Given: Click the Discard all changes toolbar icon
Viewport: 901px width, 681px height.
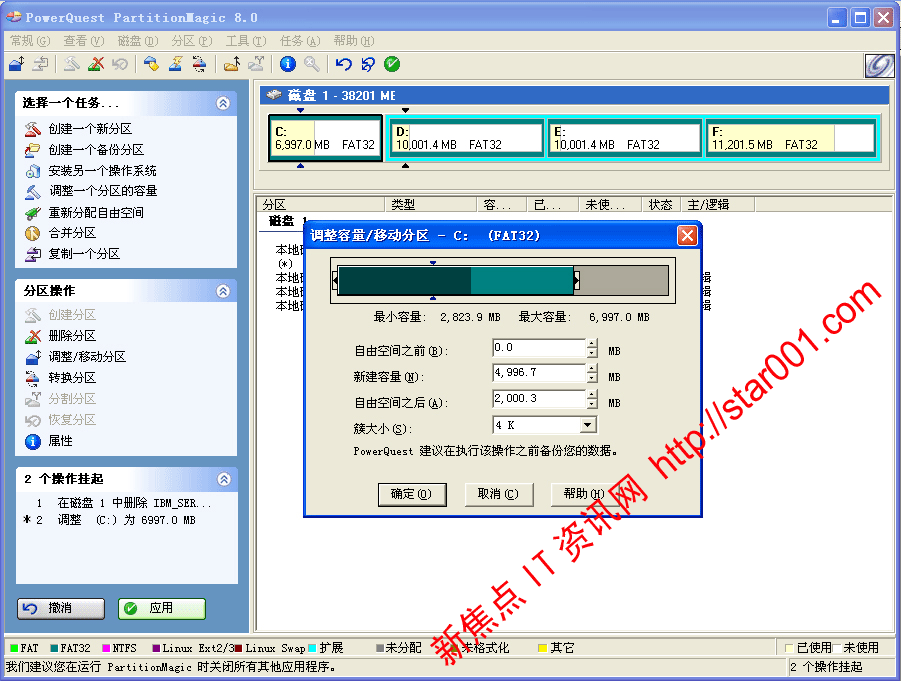Looking at the screenshot, I should pyautogui.click(x=368, y=64).
